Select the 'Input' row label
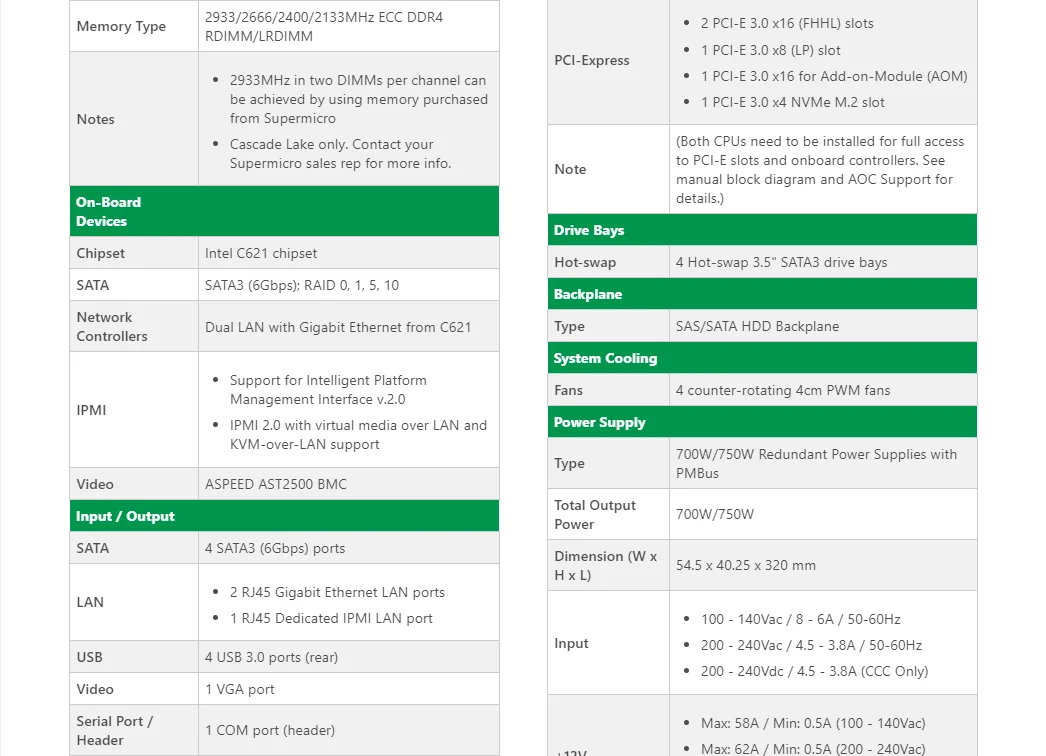The height and width of the screenshot is (756, 1046). 571,643
